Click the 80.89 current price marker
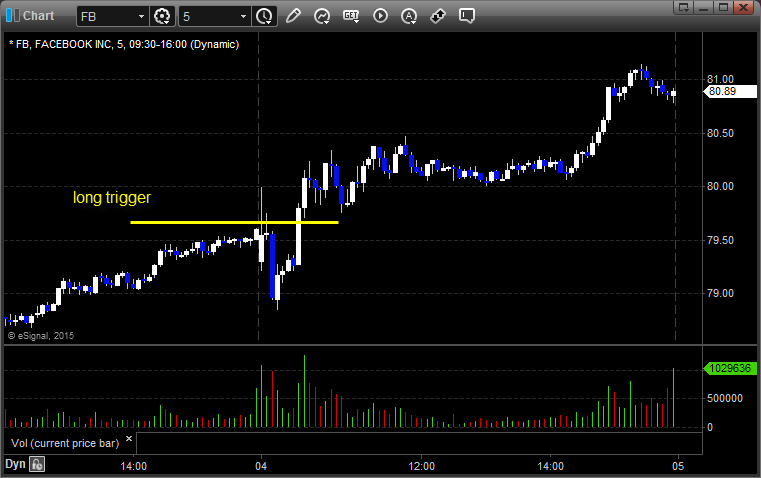The image size is (761, 478). [x=730, y=91]
